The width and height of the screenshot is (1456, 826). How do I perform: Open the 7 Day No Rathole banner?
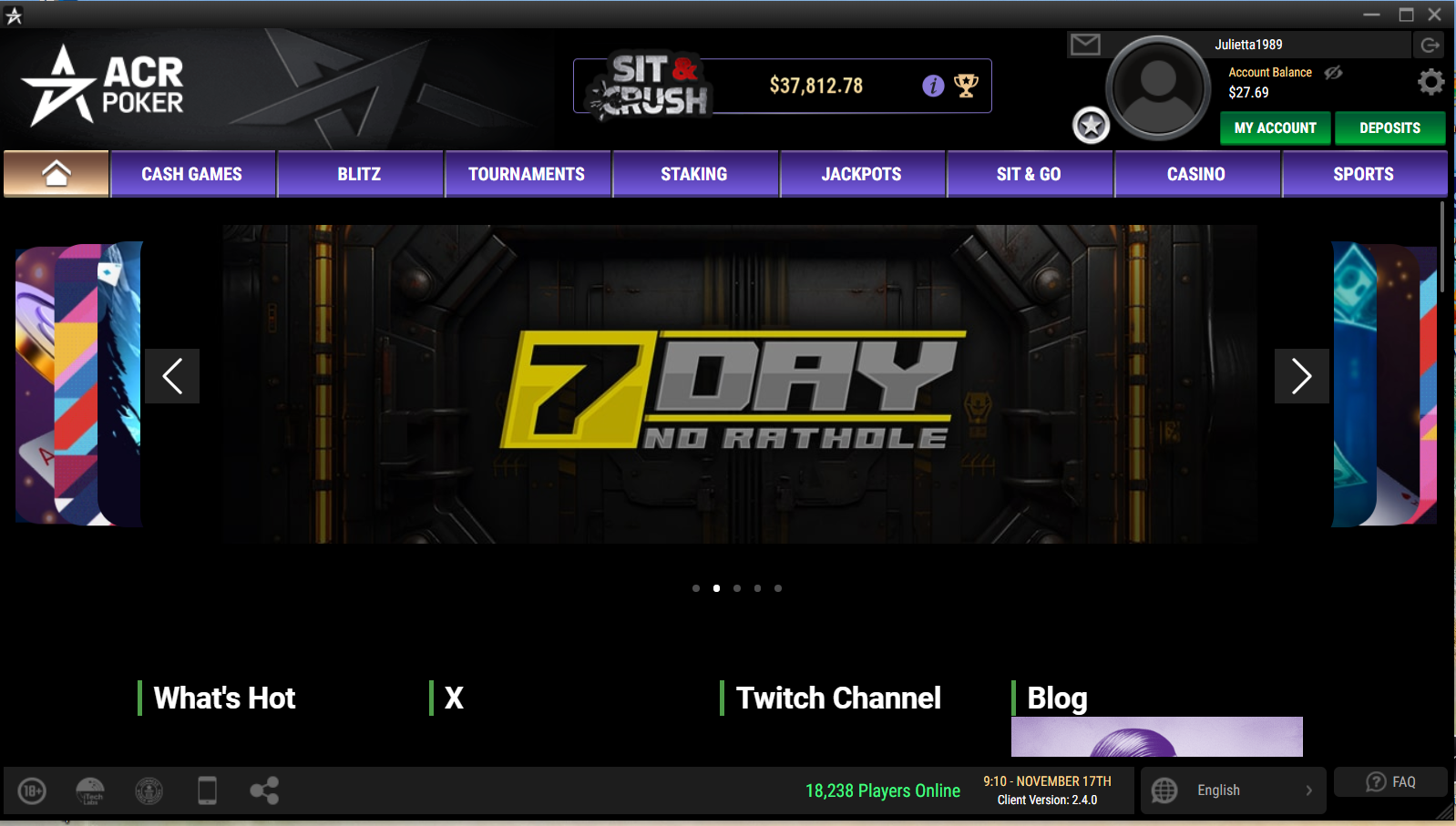point(740,384)
